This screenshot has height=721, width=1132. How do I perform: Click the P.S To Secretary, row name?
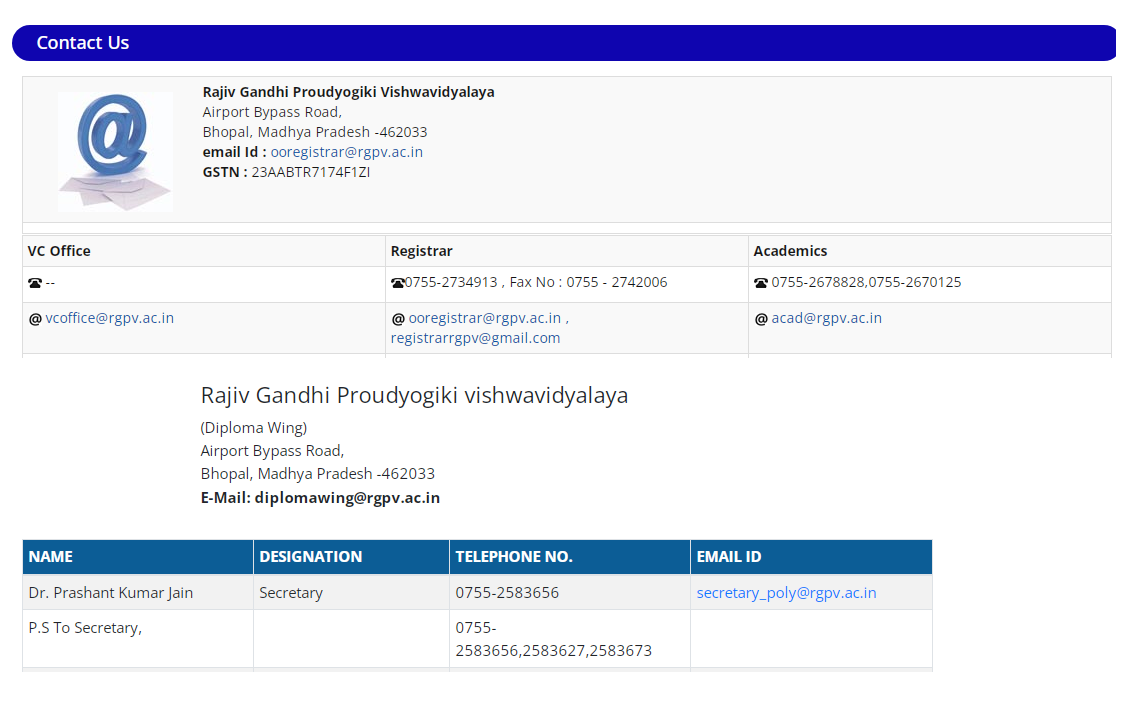[x=85, y=628]
